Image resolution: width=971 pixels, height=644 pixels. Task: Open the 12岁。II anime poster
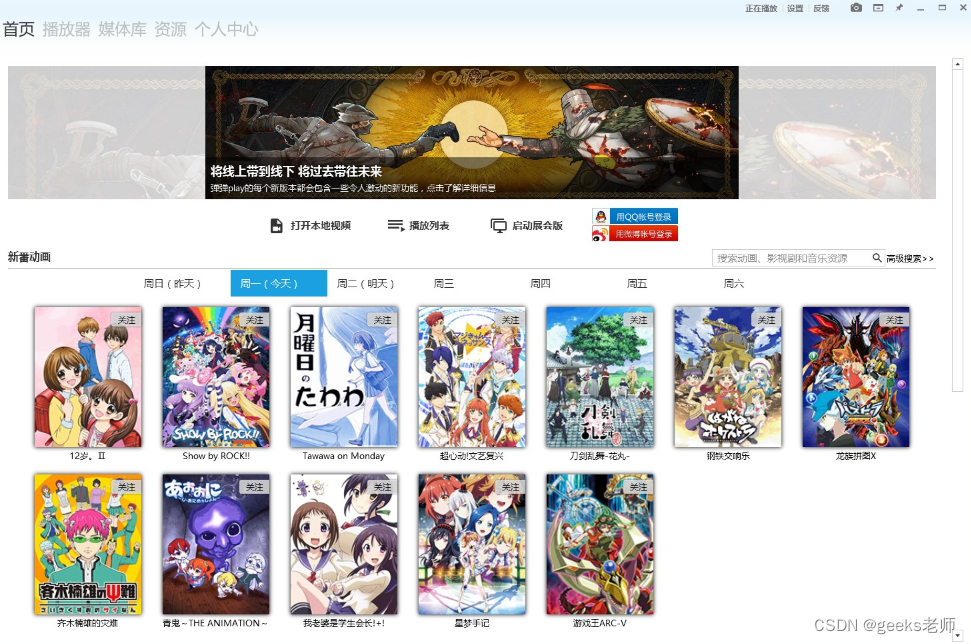coord(88,377)
